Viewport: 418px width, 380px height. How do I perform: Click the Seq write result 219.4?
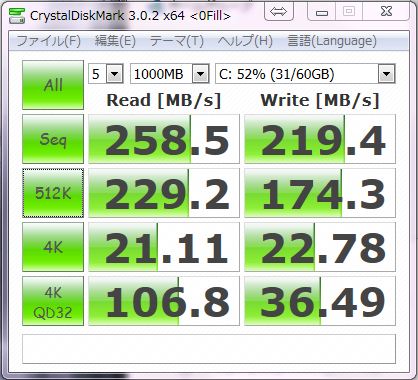(320, 139)
